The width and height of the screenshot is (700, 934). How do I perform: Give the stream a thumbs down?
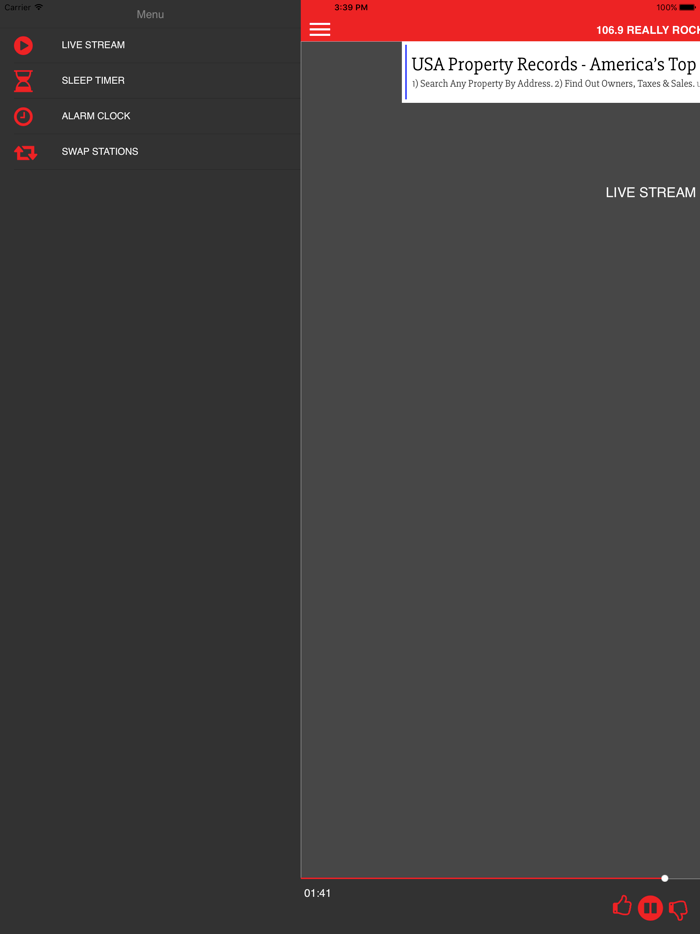coord(678,910)
